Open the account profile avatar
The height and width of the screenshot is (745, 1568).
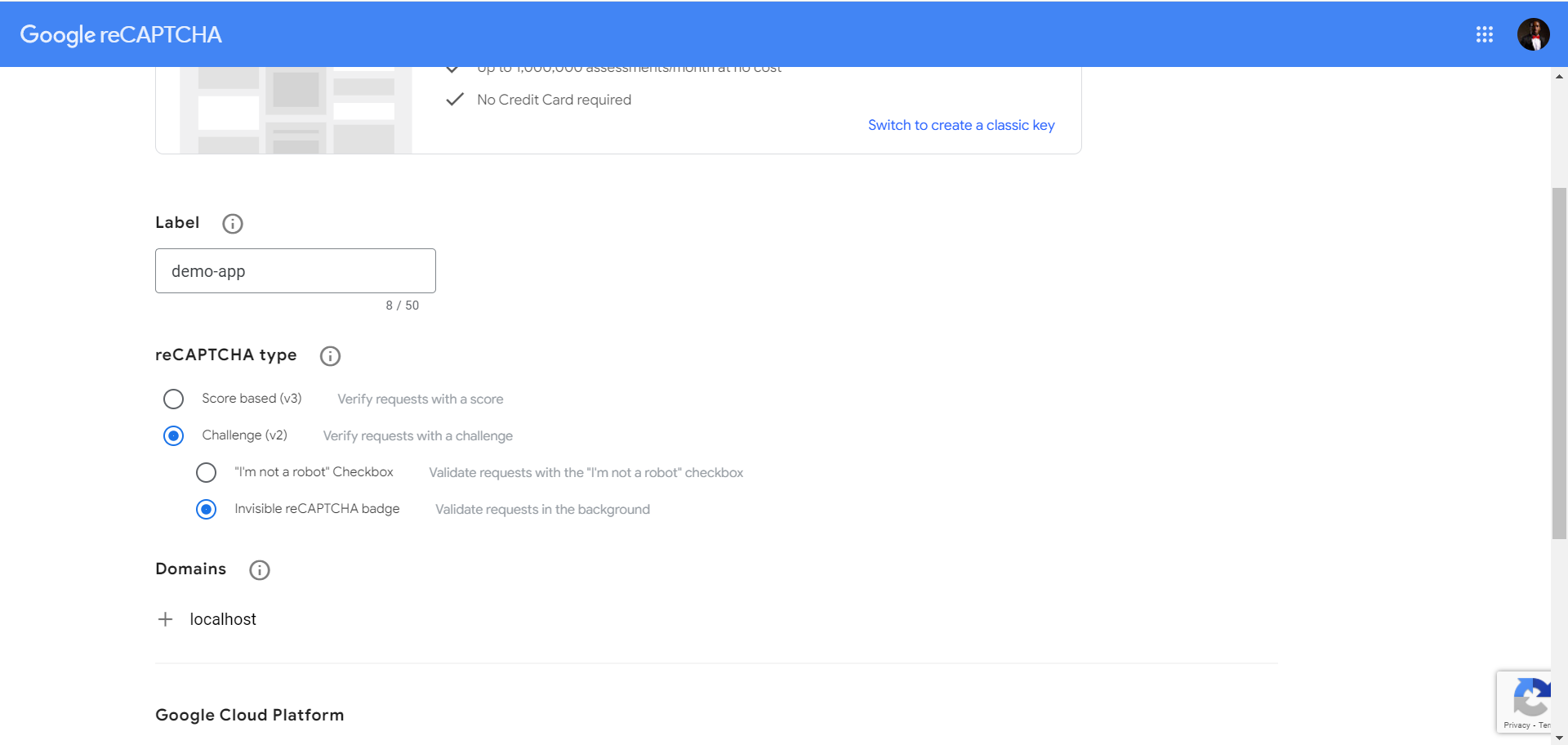[1533, 34]
